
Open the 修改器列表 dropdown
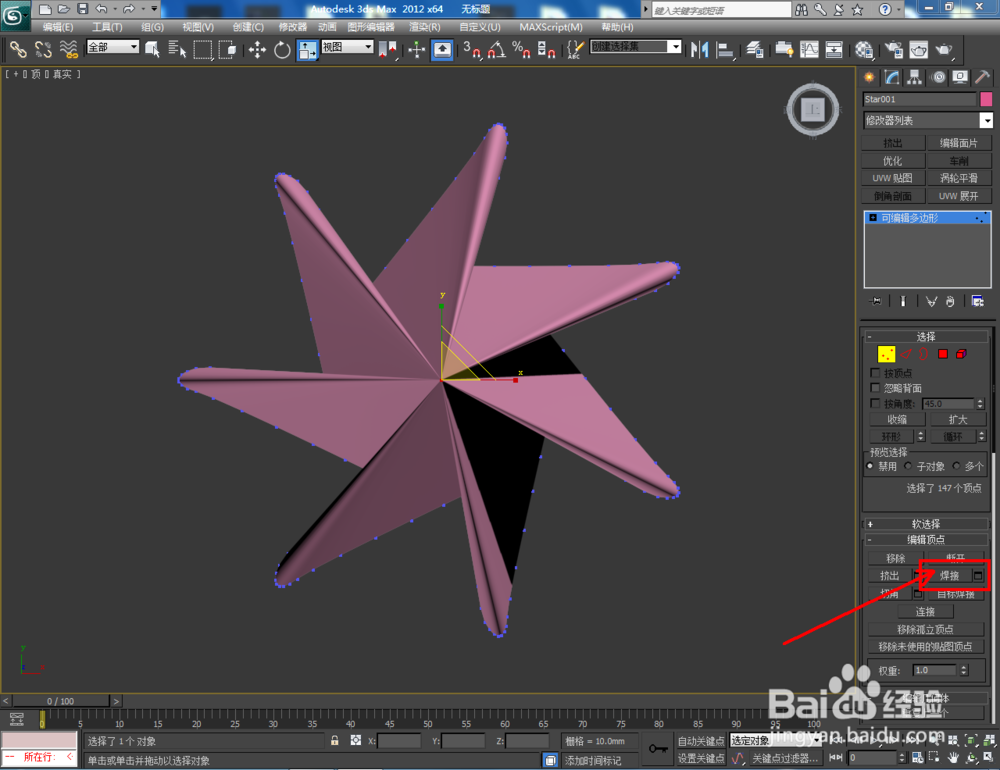click(x=928, y=120)
